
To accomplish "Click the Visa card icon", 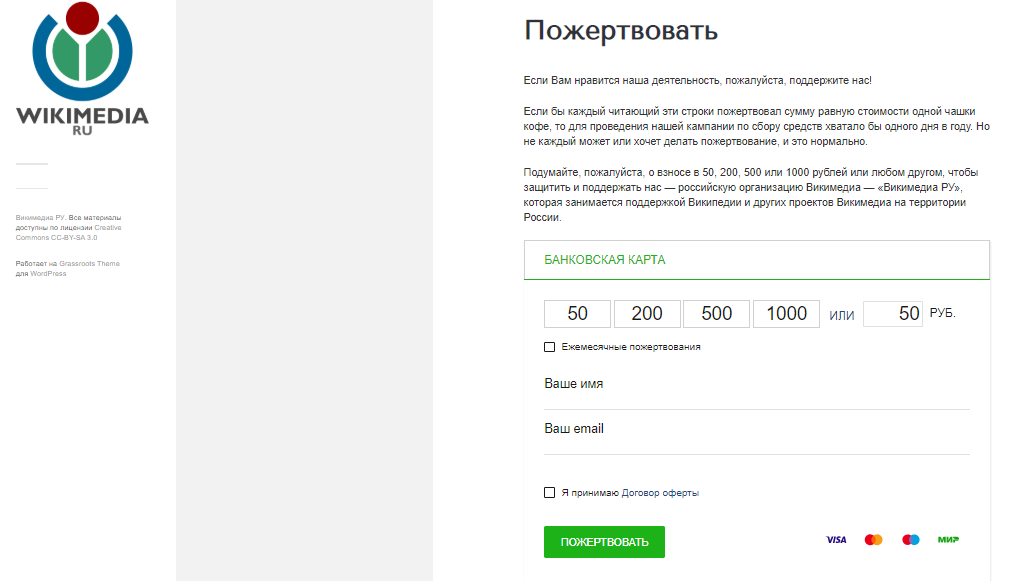I will pyautogui.click(x=836, y=540).
